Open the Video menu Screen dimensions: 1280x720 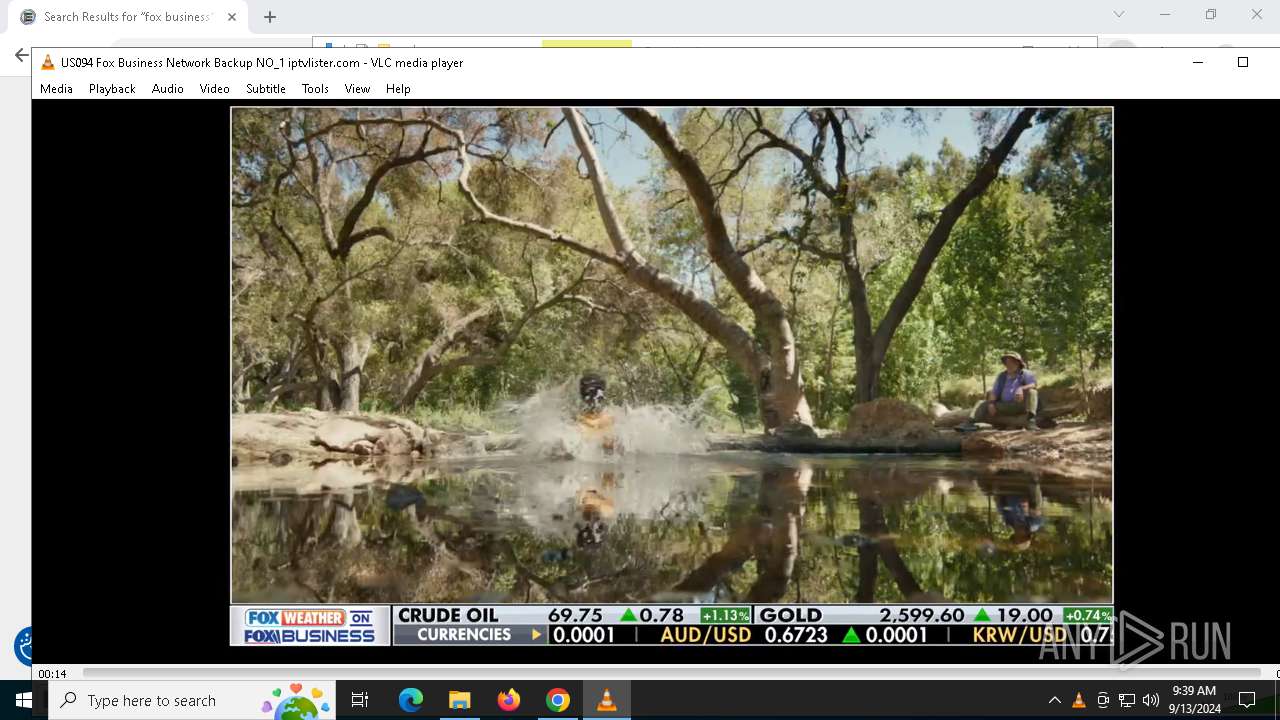(214, 89)
